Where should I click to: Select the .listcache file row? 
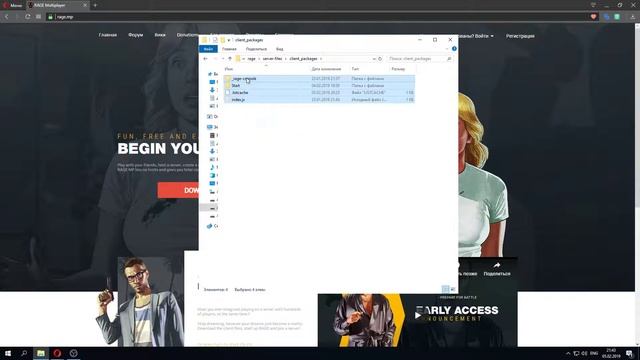tap(319, 93)
